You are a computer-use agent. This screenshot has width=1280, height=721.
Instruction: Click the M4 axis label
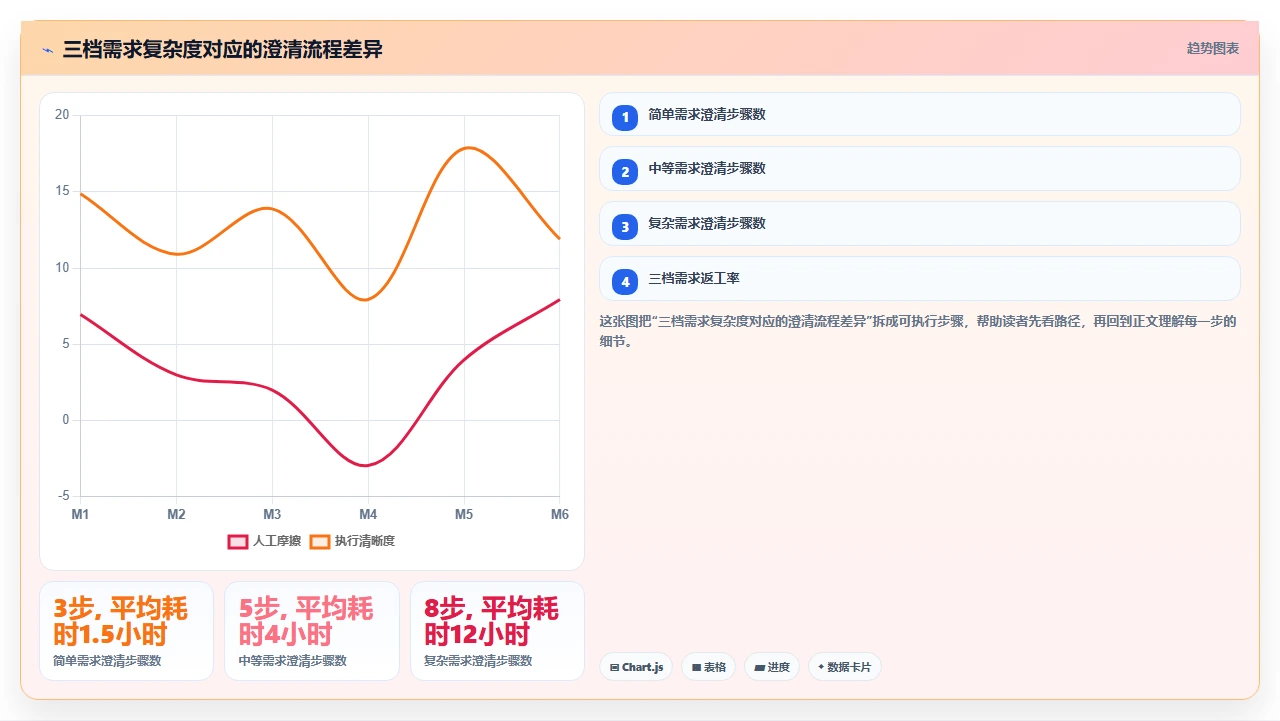[x=368, y=514]
